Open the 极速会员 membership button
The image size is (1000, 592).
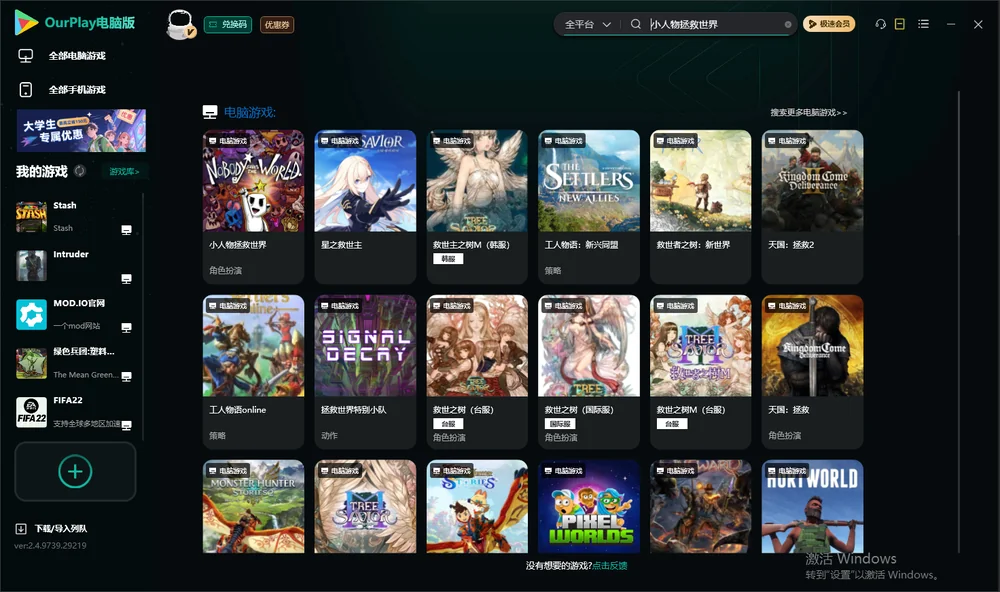828,24
